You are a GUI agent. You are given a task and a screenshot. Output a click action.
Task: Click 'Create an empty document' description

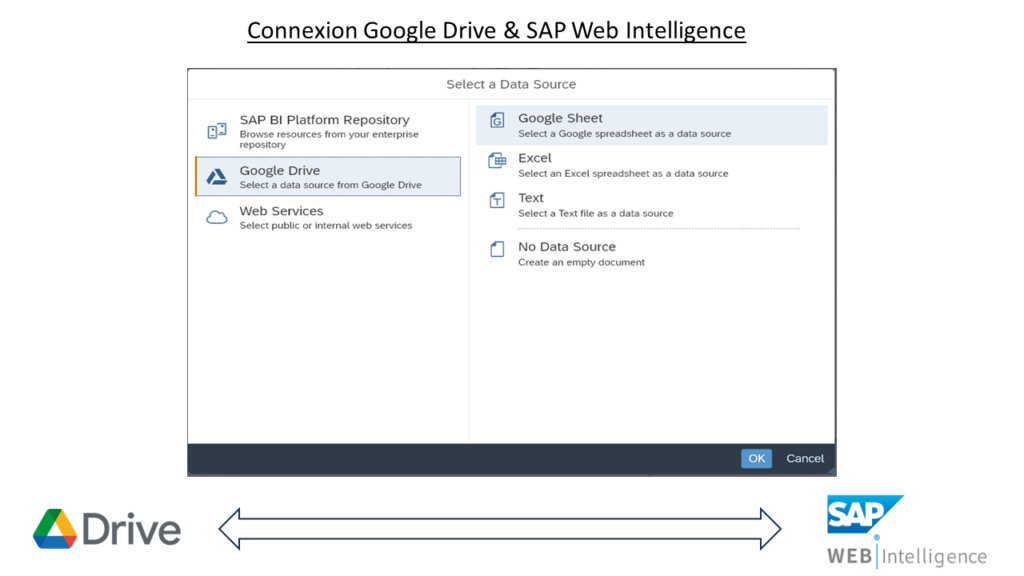click(581, 262)
